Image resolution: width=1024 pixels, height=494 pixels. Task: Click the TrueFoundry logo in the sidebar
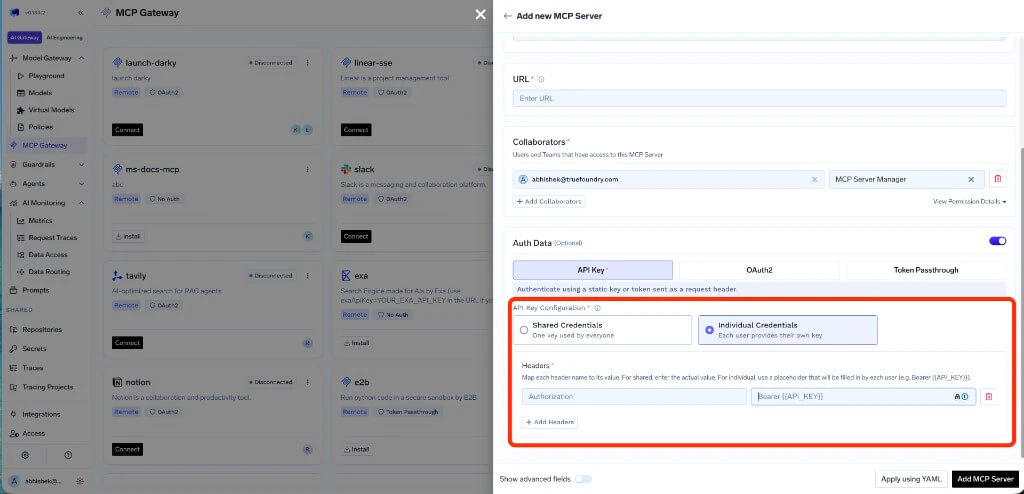click(x=14, y=13)
